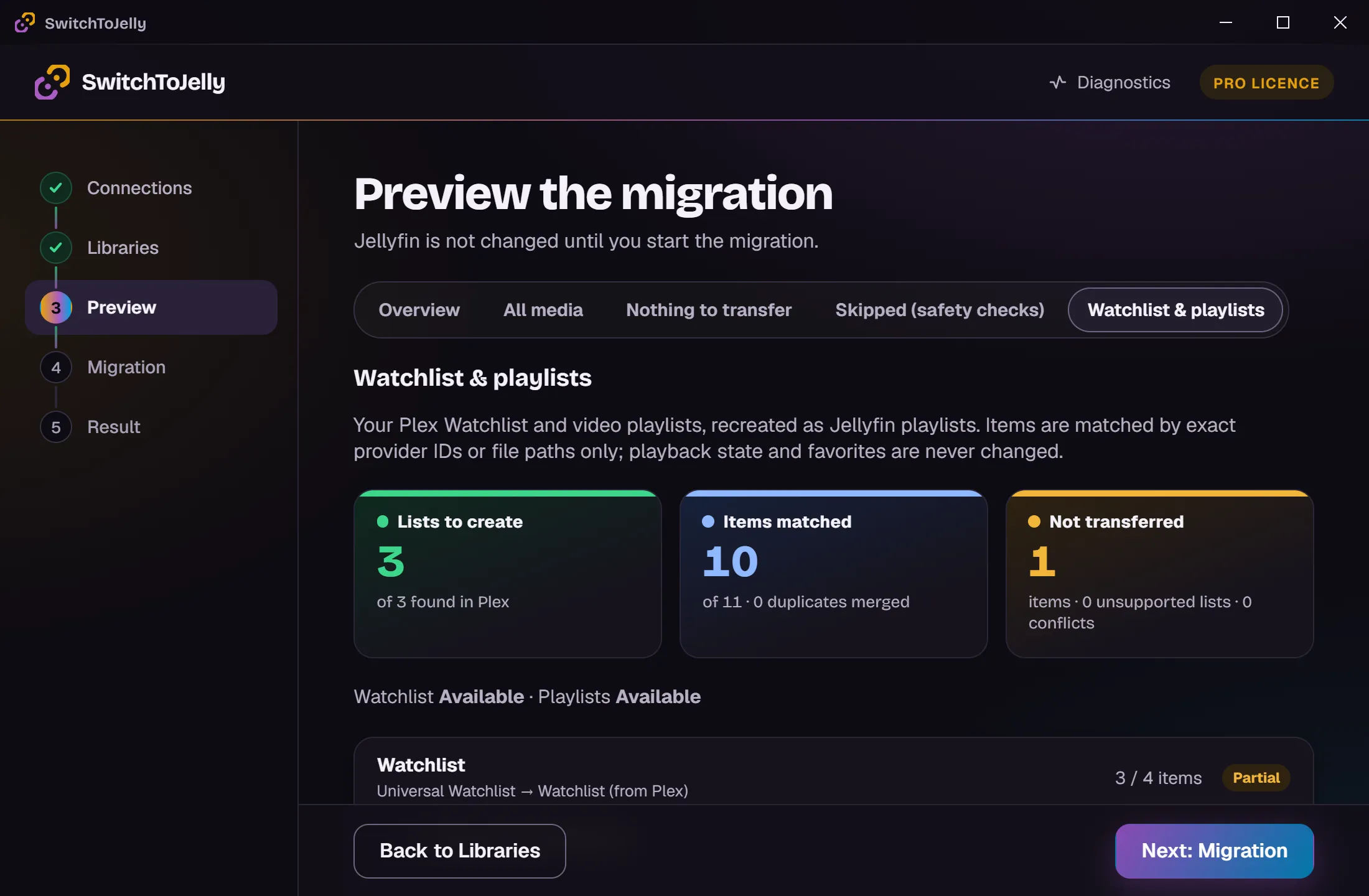Click the green dot beside Lists to create
Screen dimensions: 1369x896
click(383, 521)
